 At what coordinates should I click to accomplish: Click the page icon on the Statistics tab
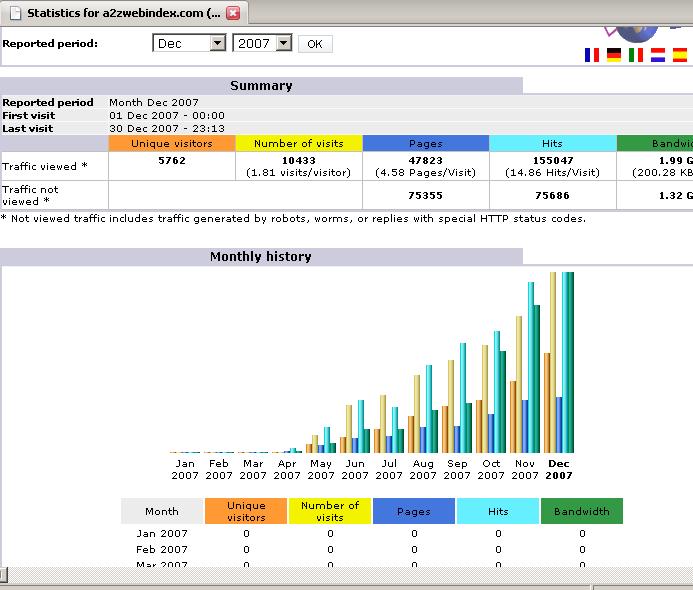tap(14, 13)
